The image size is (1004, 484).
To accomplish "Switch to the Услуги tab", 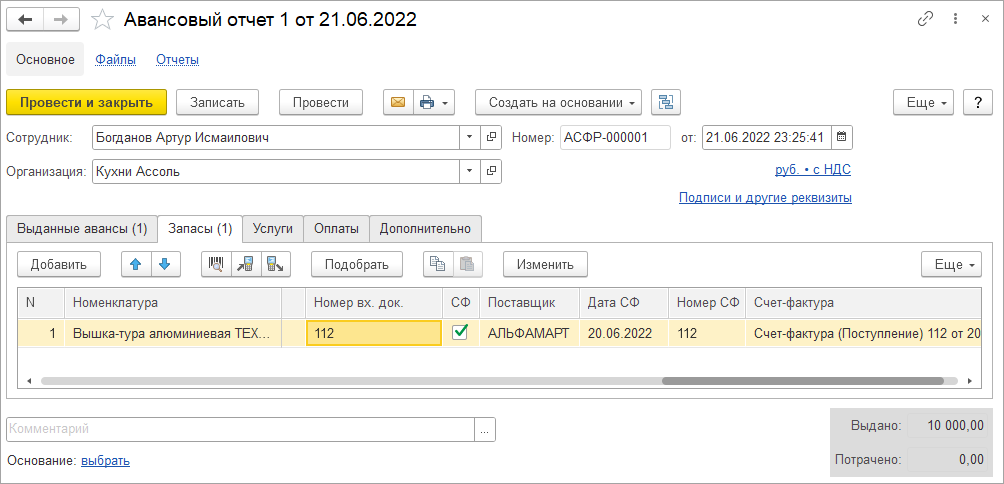I will coord(273,228).
